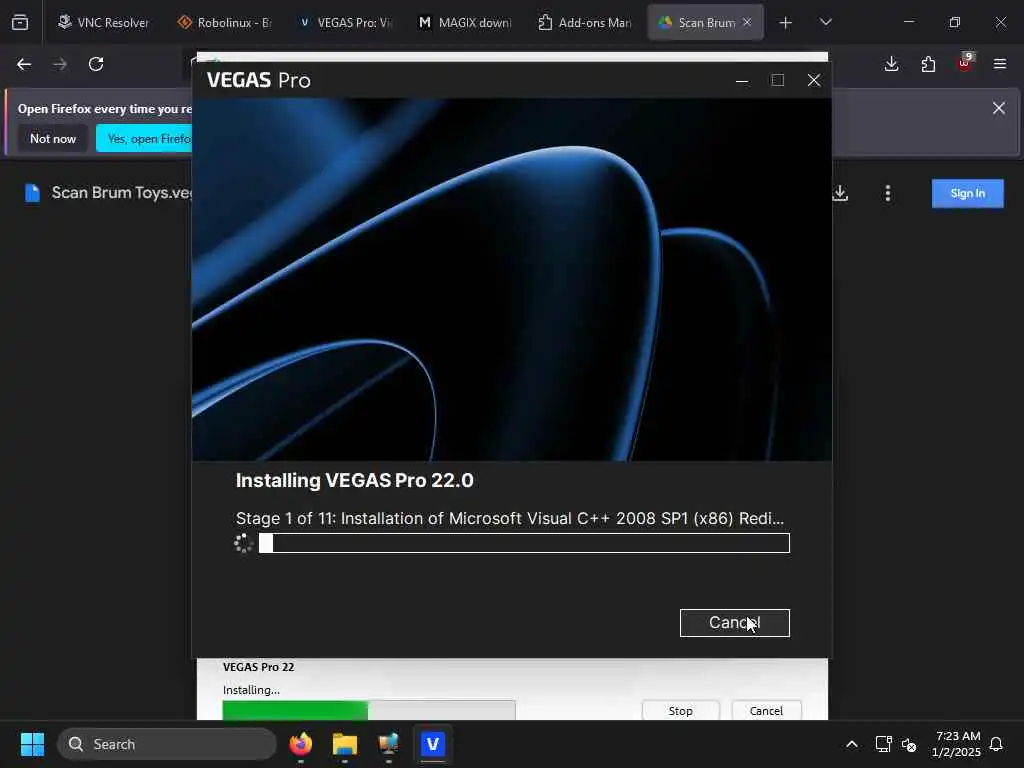Close the Scan Brum tab
Image resolution: width=1024 pixels, height=768 pixels.
coord(747,22)
